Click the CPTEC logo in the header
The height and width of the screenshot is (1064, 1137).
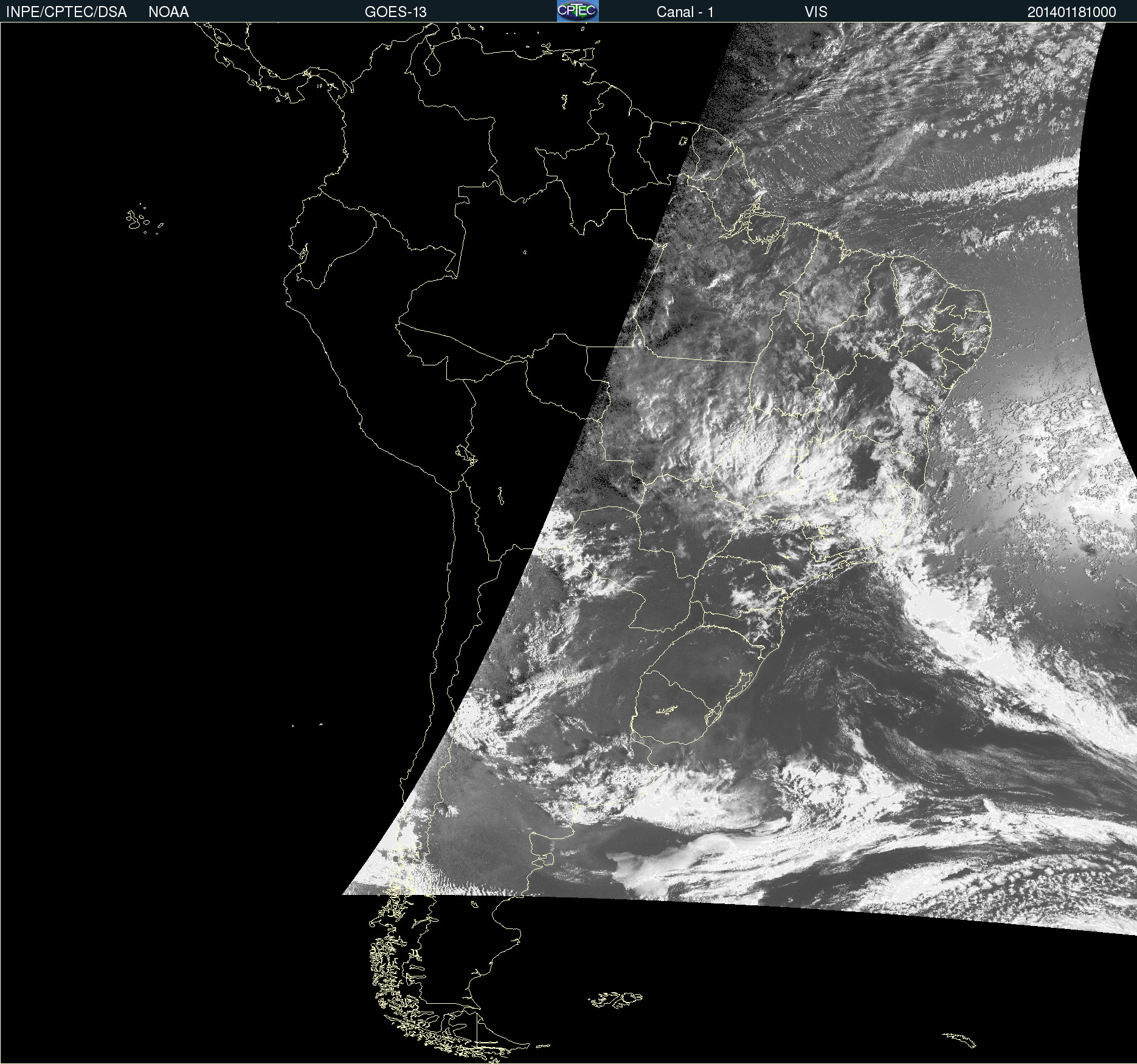click(x=578, y=11)
